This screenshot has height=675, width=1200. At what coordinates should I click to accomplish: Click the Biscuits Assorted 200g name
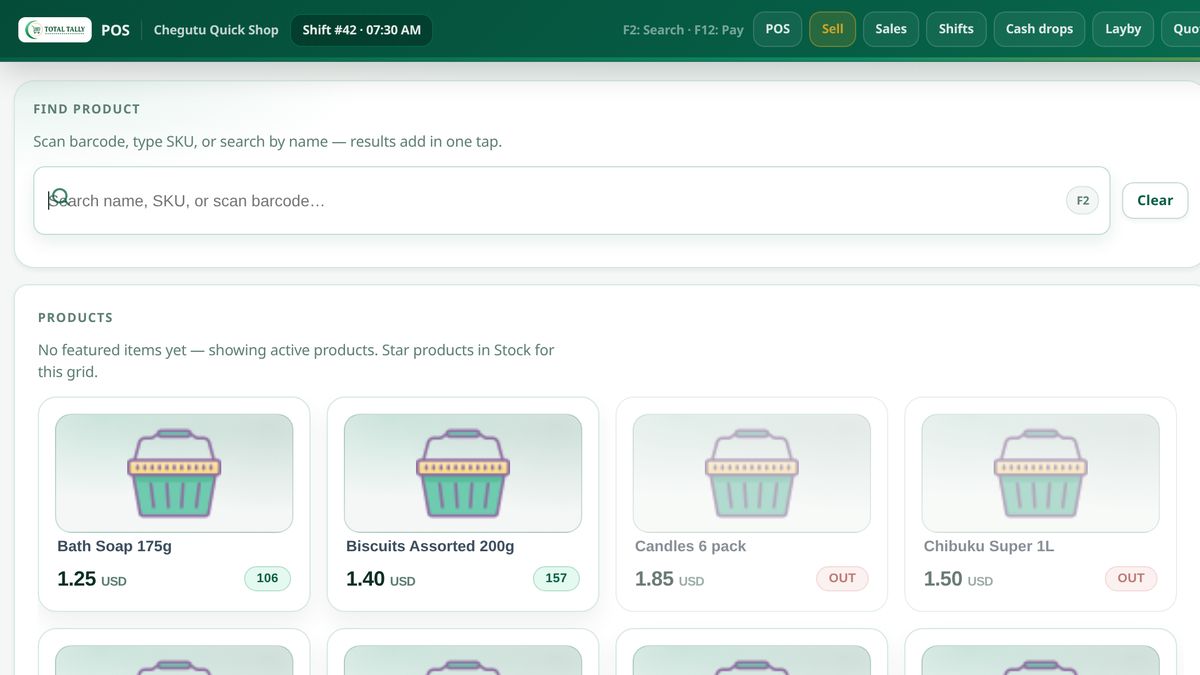[x=430, y=546]
